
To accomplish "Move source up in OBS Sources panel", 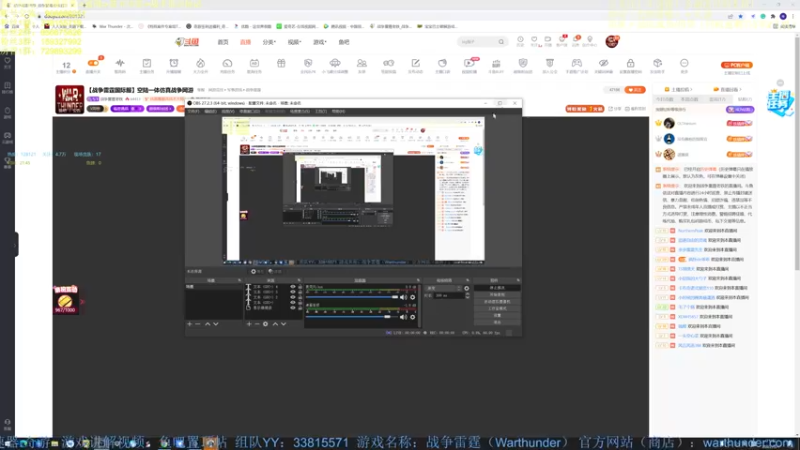I will pyautogui.click(x=275, y=324).
